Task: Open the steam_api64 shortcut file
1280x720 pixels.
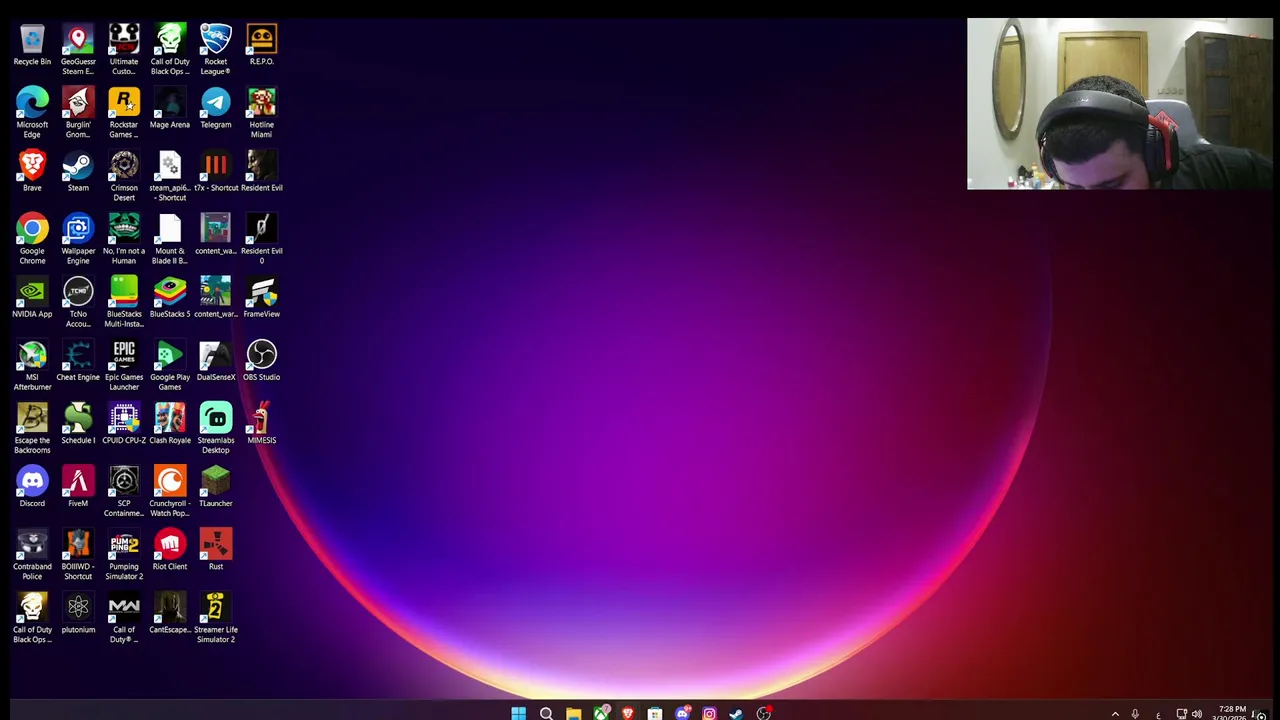Action: [x=170, y=176]
